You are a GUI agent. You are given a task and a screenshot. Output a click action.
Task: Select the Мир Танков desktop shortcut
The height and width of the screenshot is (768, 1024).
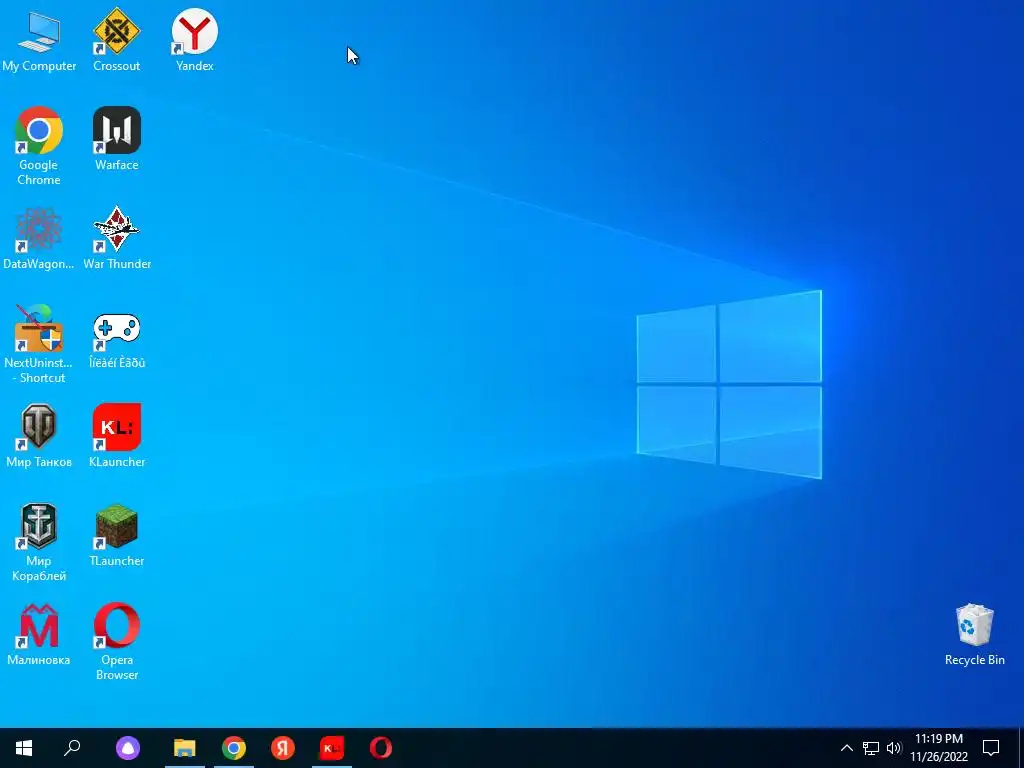click(39, 436)
